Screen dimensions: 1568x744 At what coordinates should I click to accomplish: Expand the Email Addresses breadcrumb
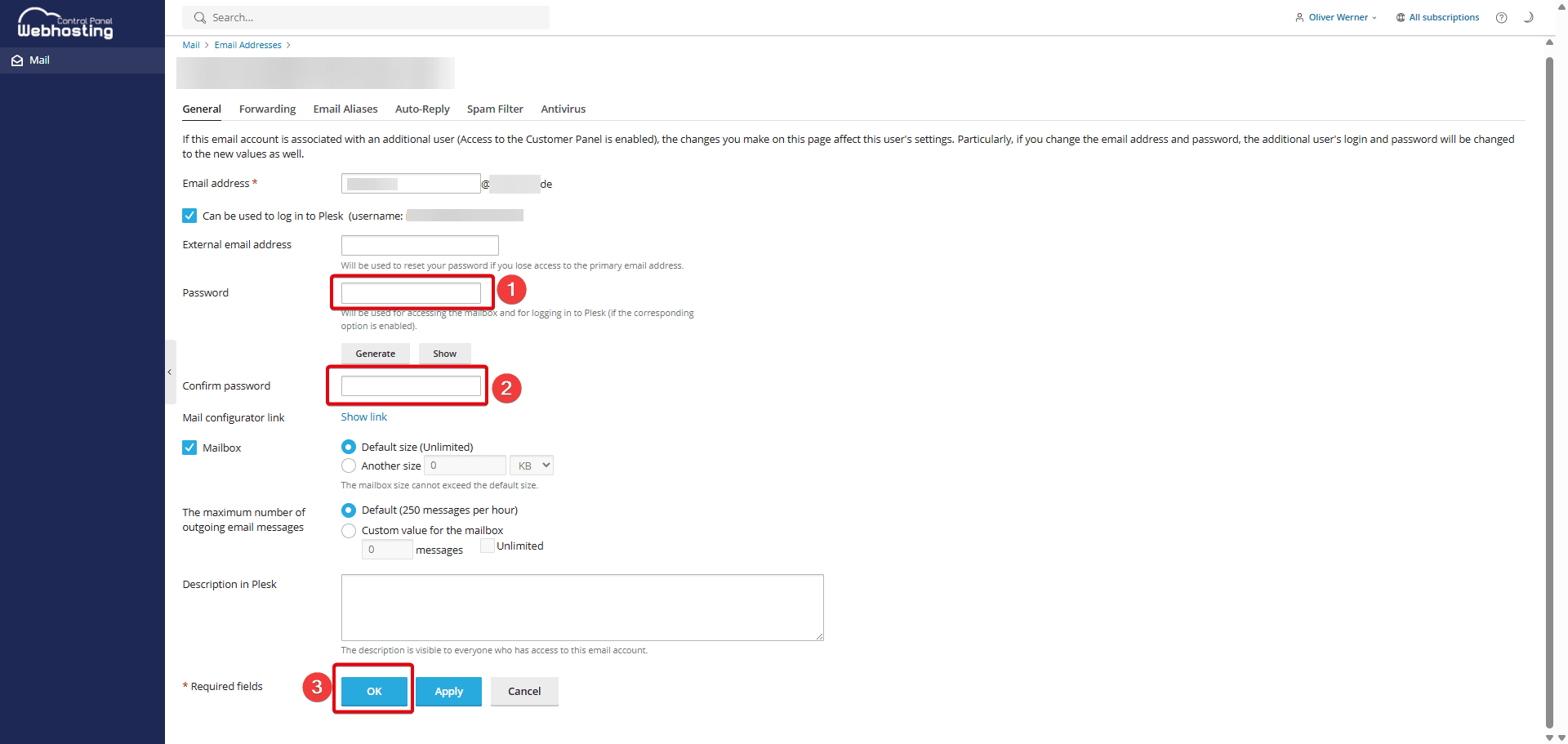[288, 45]
